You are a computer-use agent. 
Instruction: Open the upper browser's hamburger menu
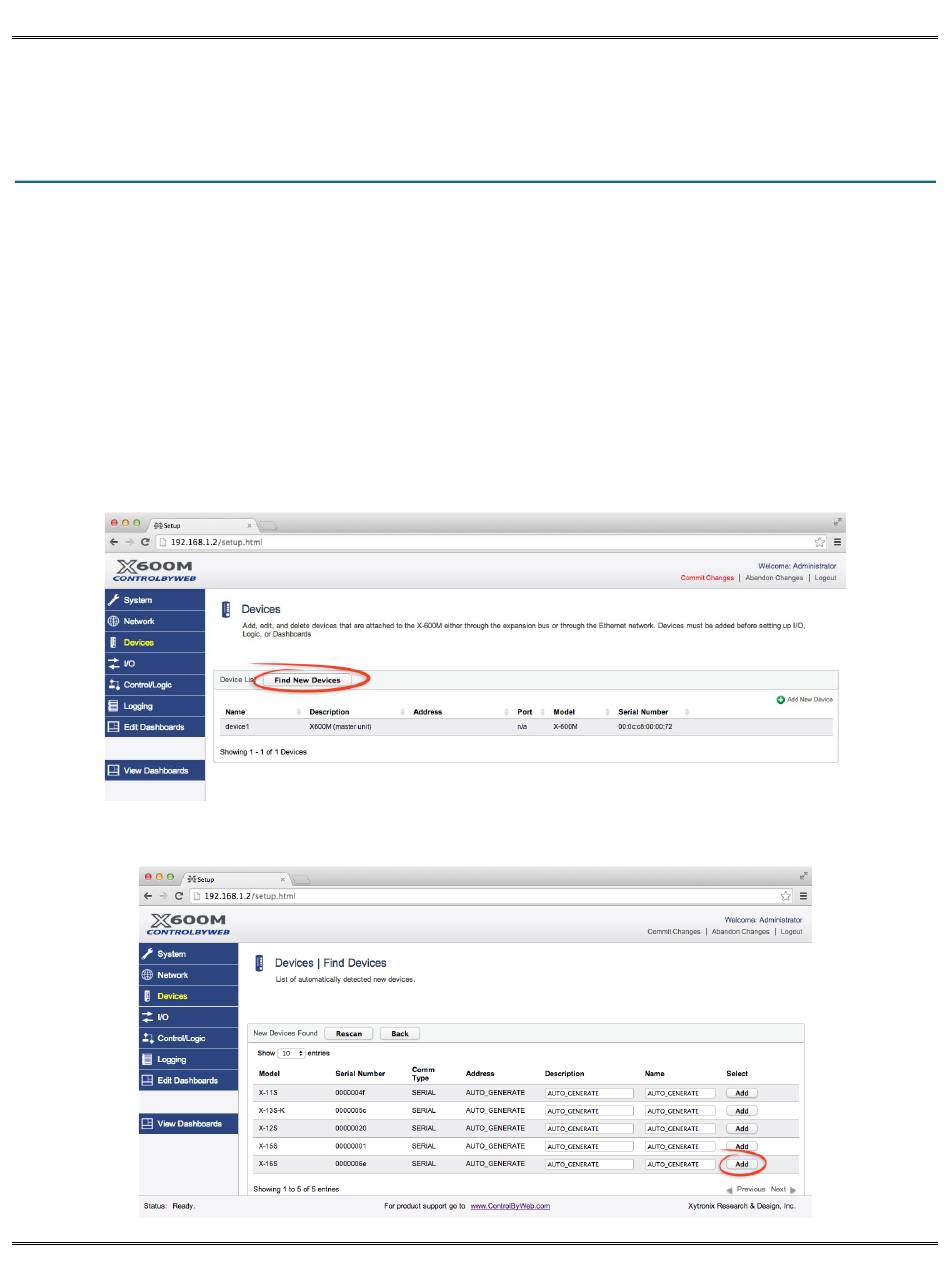[x=837, y=542]
